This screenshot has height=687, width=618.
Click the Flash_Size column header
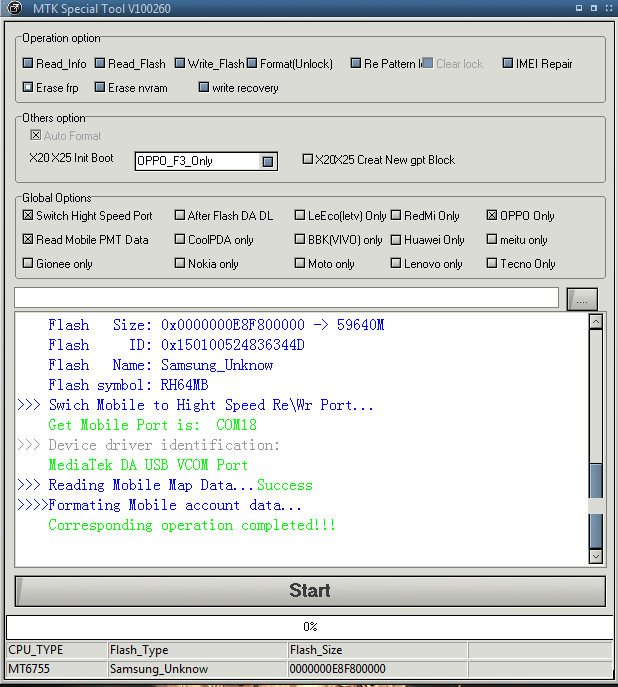(377, 650)
